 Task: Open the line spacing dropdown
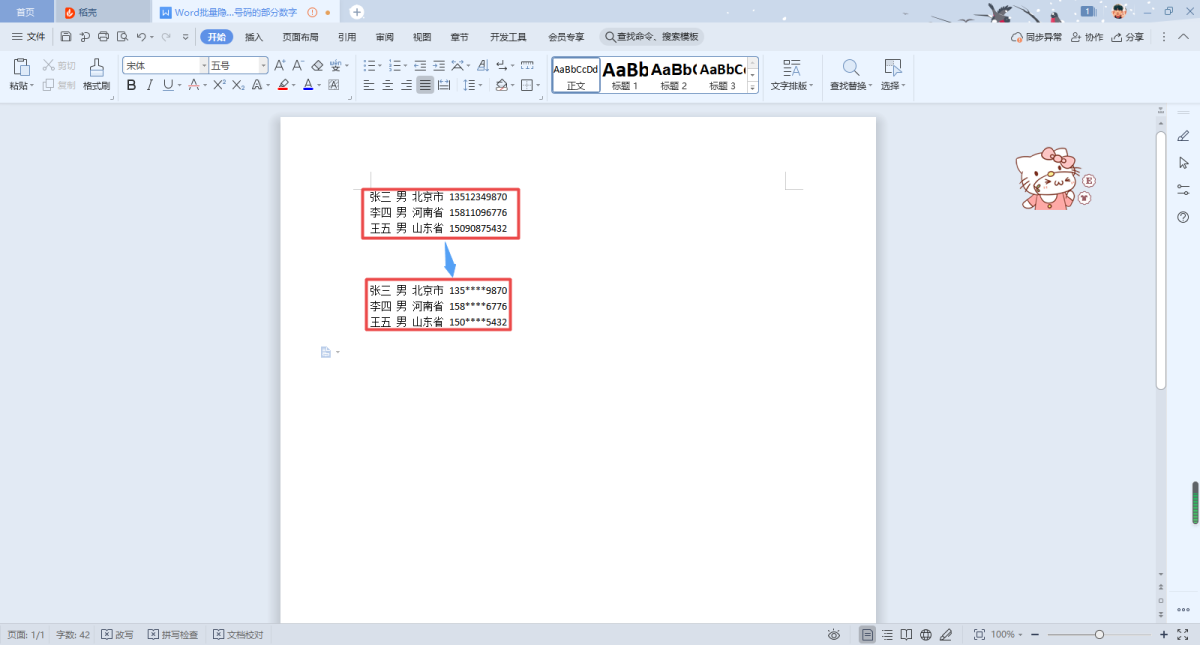[x=479, y=86]
